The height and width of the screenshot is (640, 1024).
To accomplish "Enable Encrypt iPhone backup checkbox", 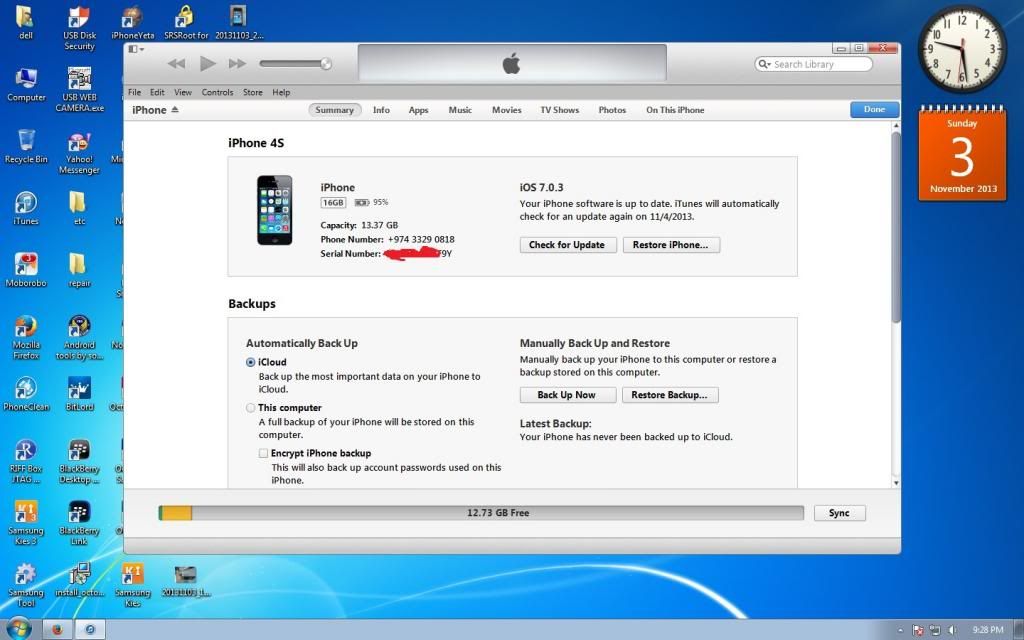I will point(263,453).
